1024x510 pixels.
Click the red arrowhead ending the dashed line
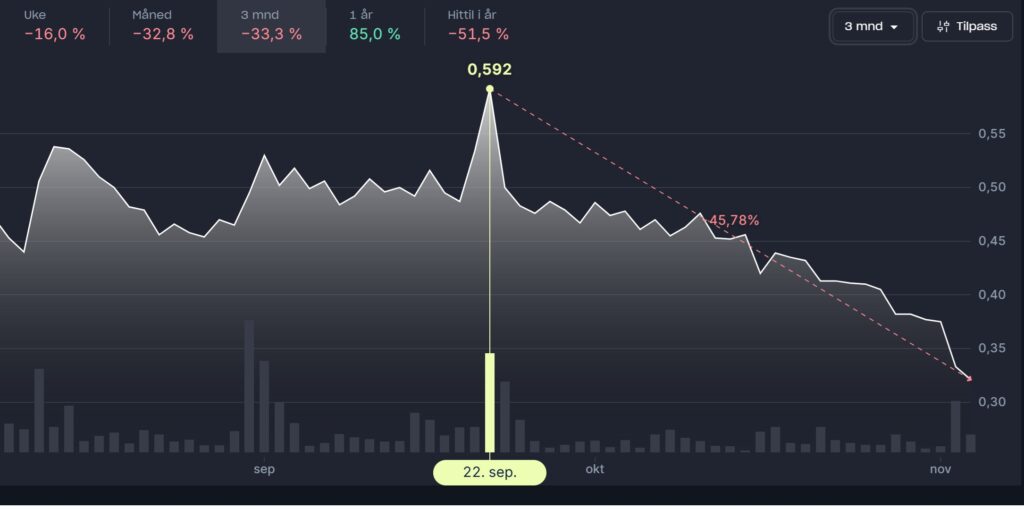click(x=968, y=378)
